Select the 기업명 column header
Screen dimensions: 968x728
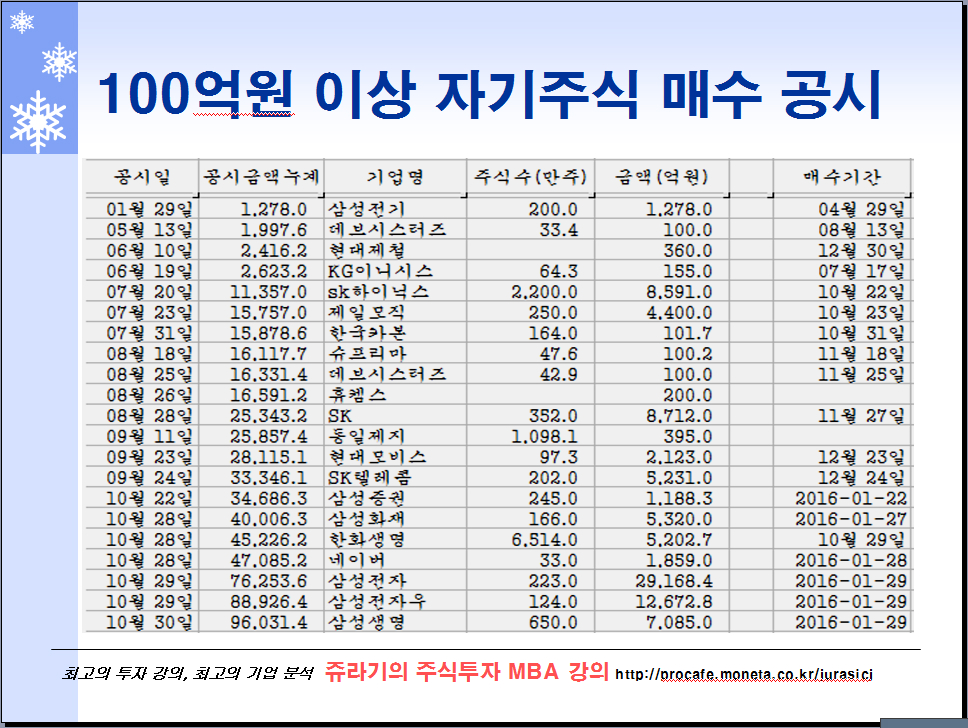395,177
